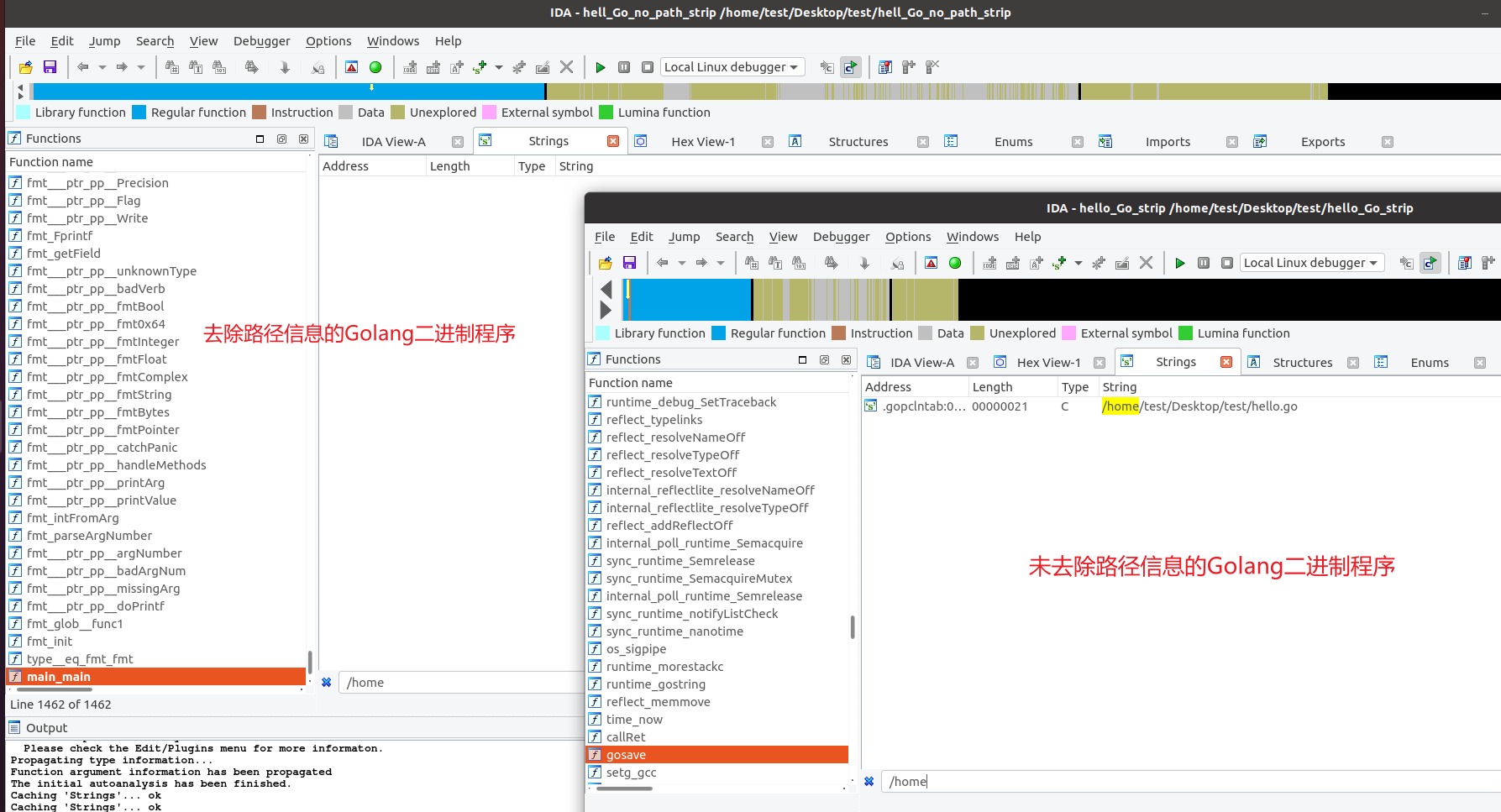Click the large X icon in the back window toolbar
The height and width of the screenshot is (812, 1501).
567,67
